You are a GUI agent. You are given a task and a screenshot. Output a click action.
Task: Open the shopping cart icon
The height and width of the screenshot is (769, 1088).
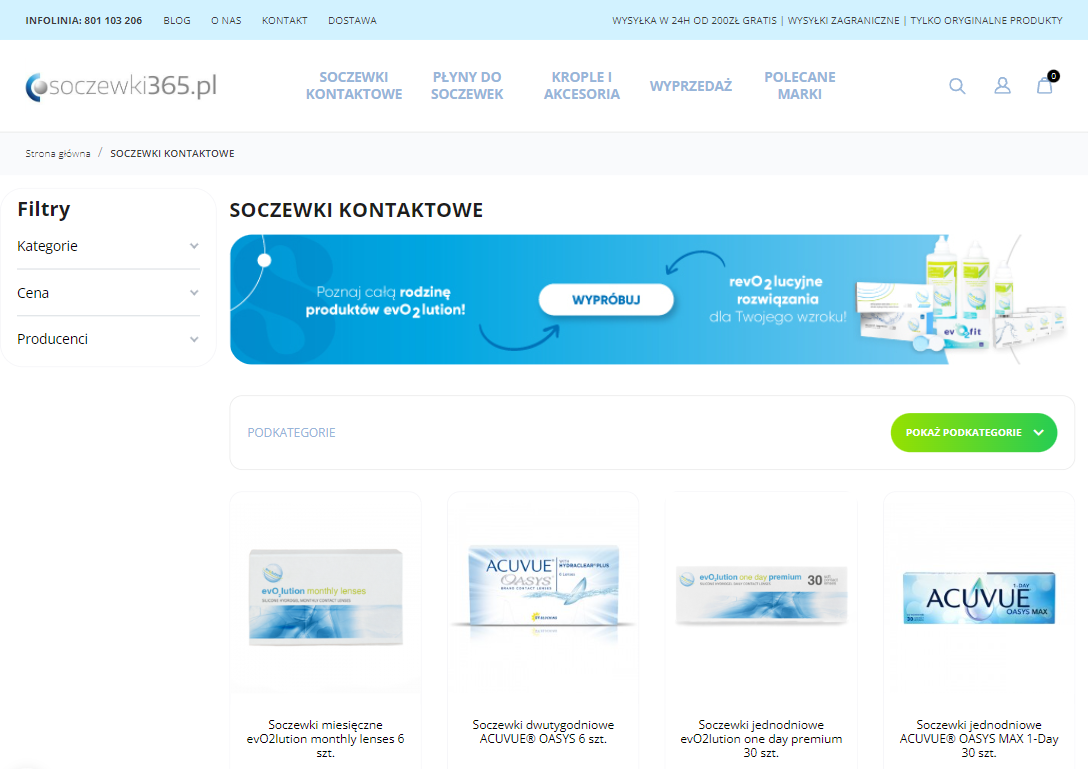[x=1045, y=85]
